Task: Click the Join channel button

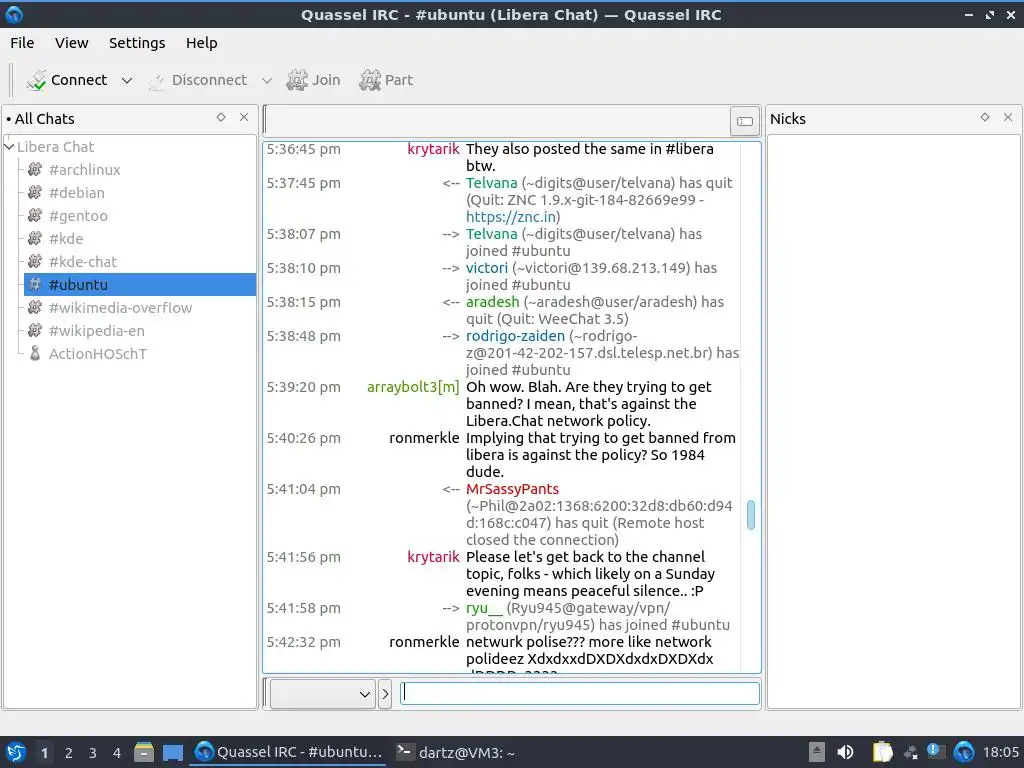Action: 313,80
